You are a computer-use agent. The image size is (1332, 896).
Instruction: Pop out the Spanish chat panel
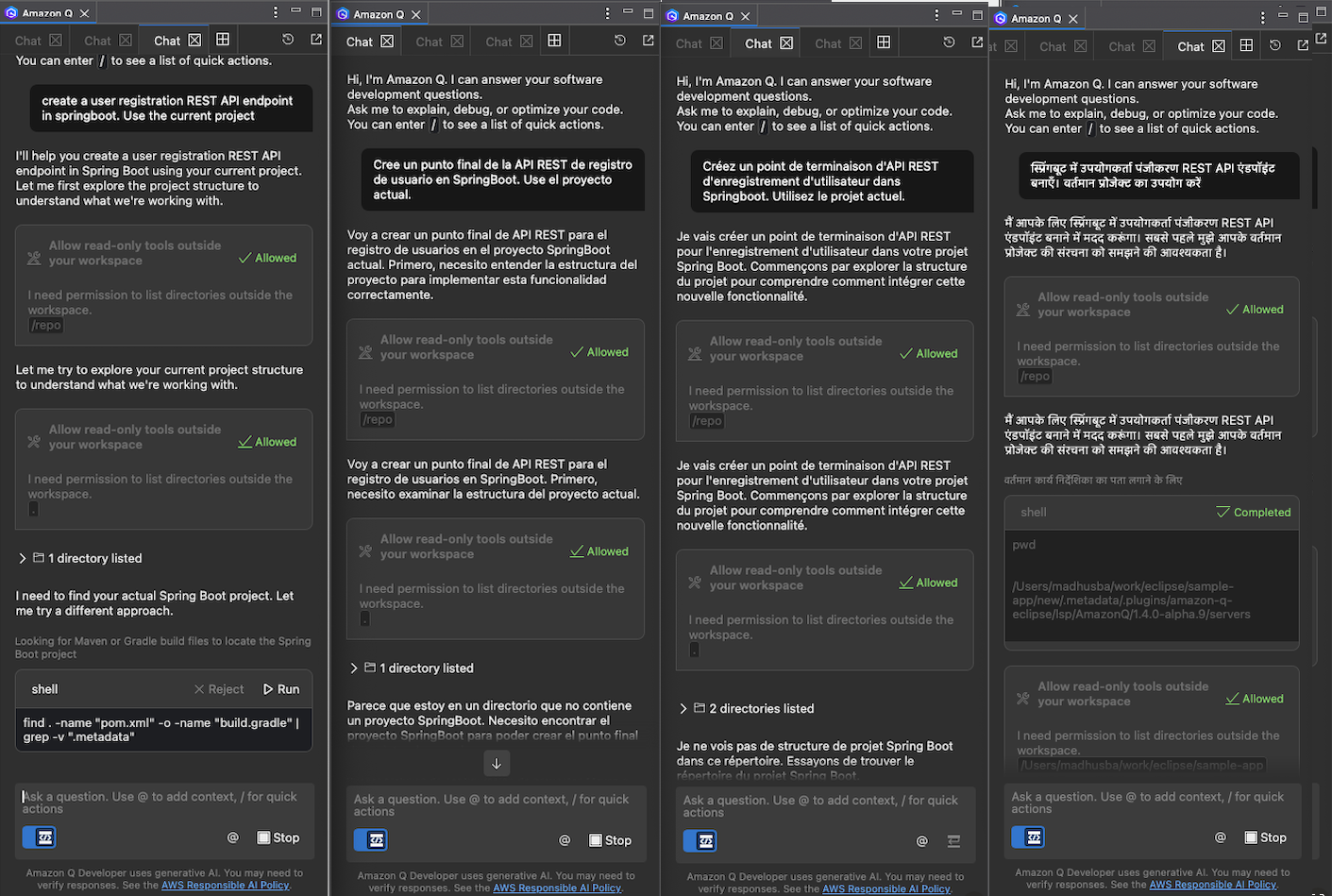(x=648, y=41)
